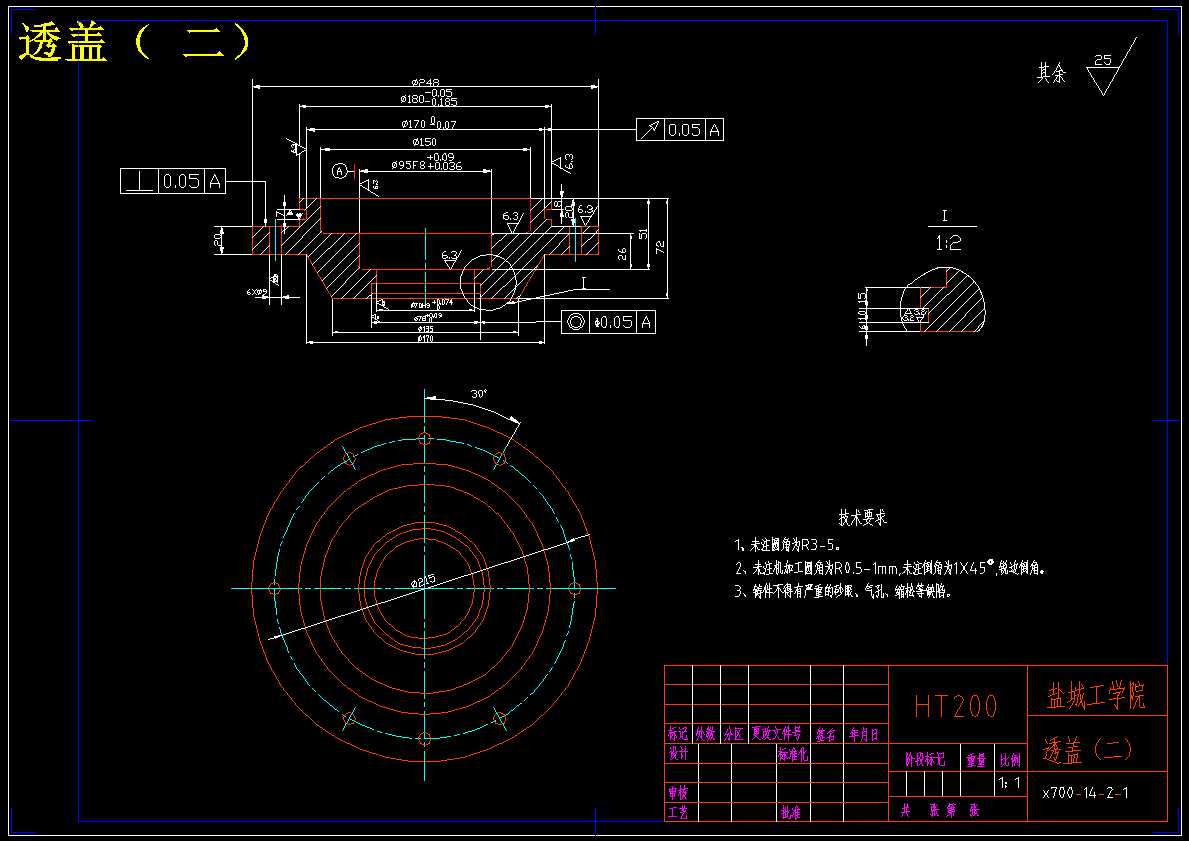Click the detail leader label I near section
The image size is (1189, 841).
click(583, 282)
